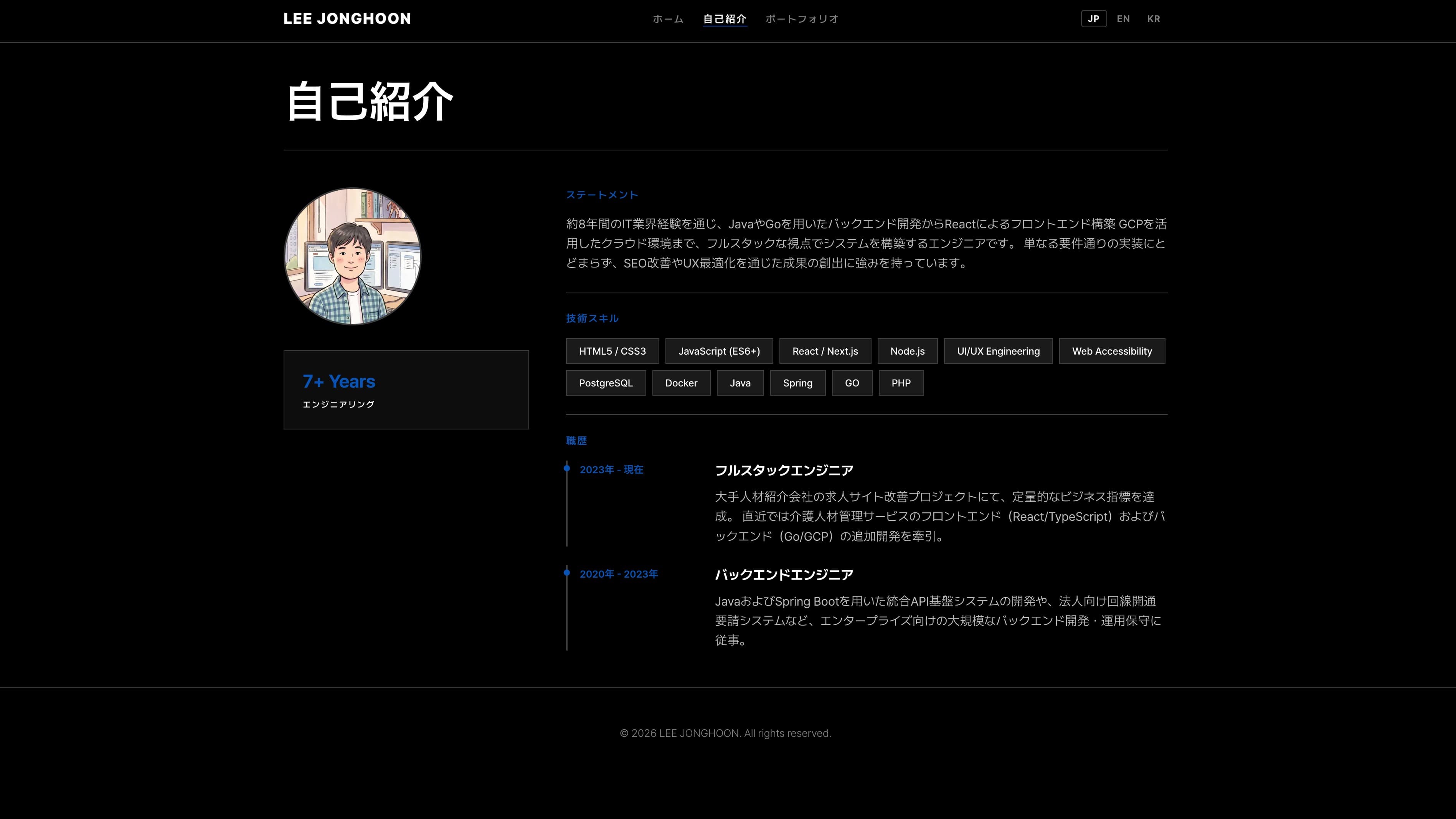Select the 自己紹介 navigation tab

point(725,19)
